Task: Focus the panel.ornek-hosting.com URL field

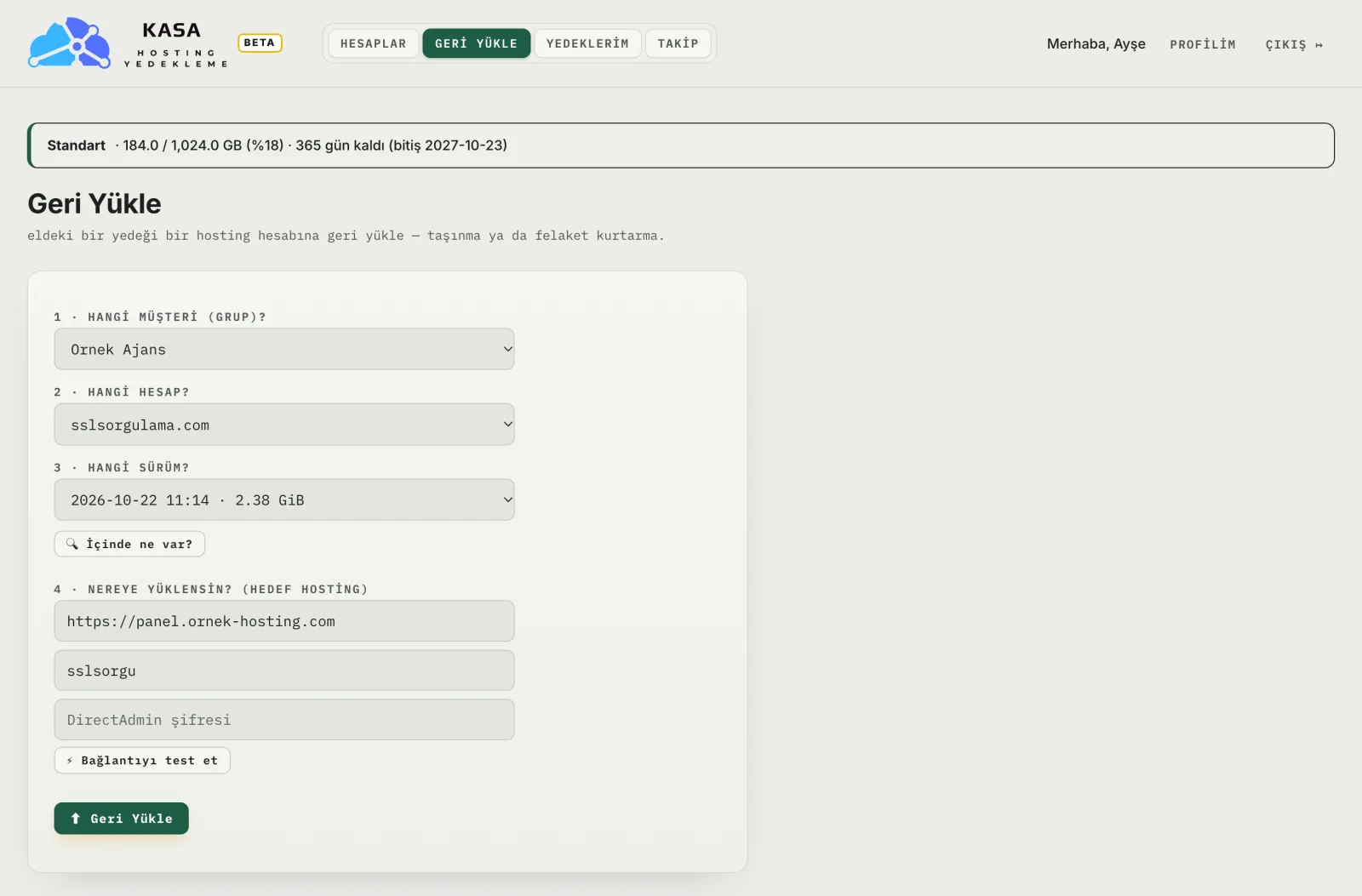Action: (x=284, y=621)
